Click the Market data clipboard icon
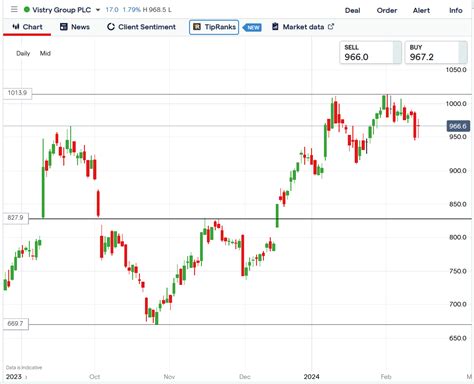474x384 pixels. click(x=275, y=26)
